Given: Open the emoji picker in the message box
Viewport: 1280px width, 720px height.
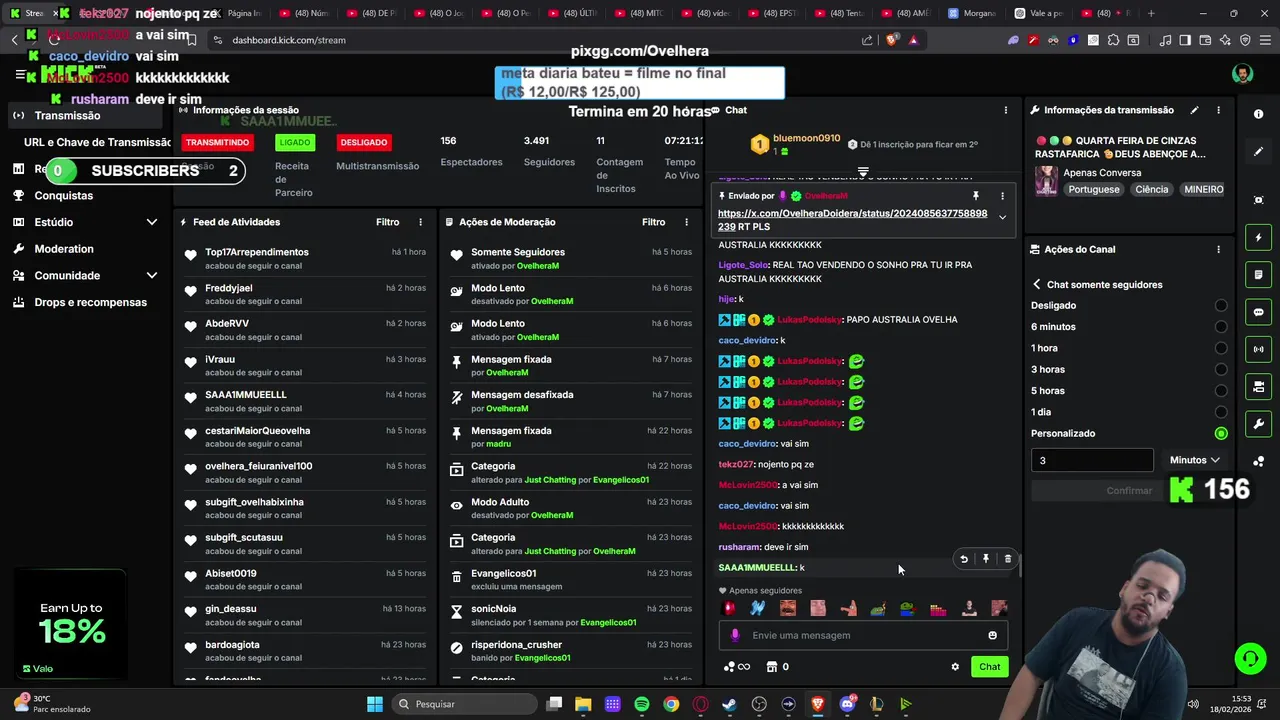Looking at the screenshot, I should click(x=992, y=635).
